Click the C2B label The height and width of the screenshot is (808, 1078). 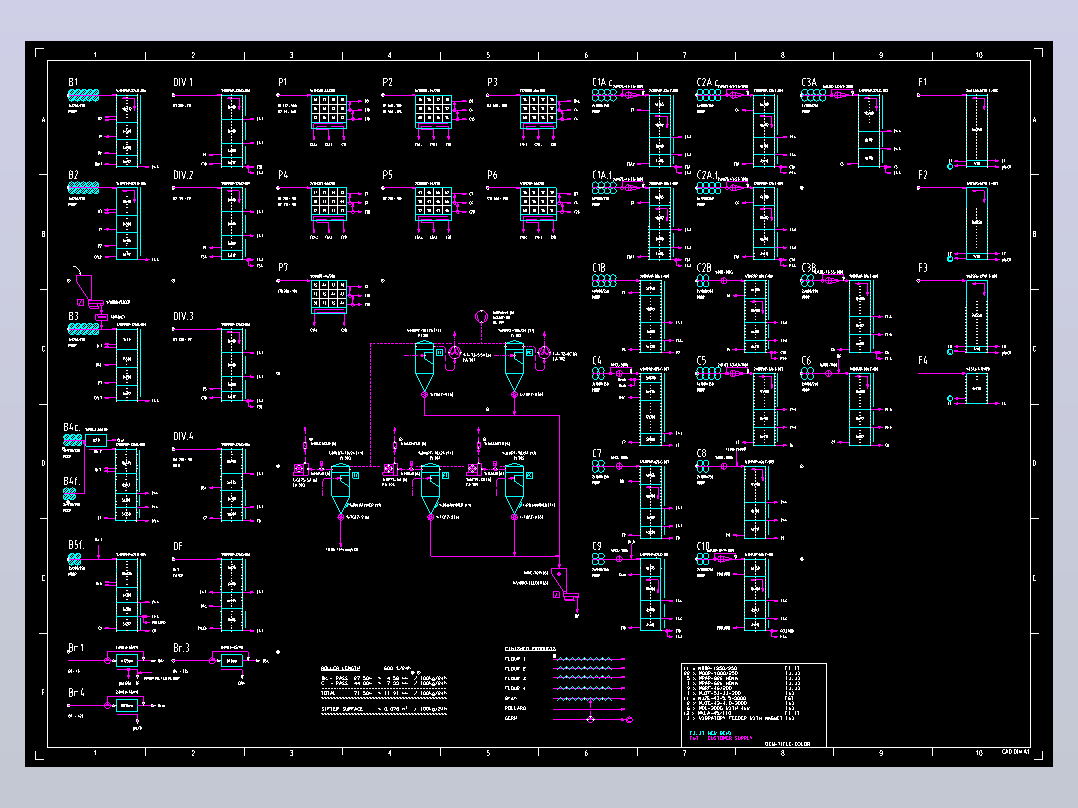click(704, 267)
